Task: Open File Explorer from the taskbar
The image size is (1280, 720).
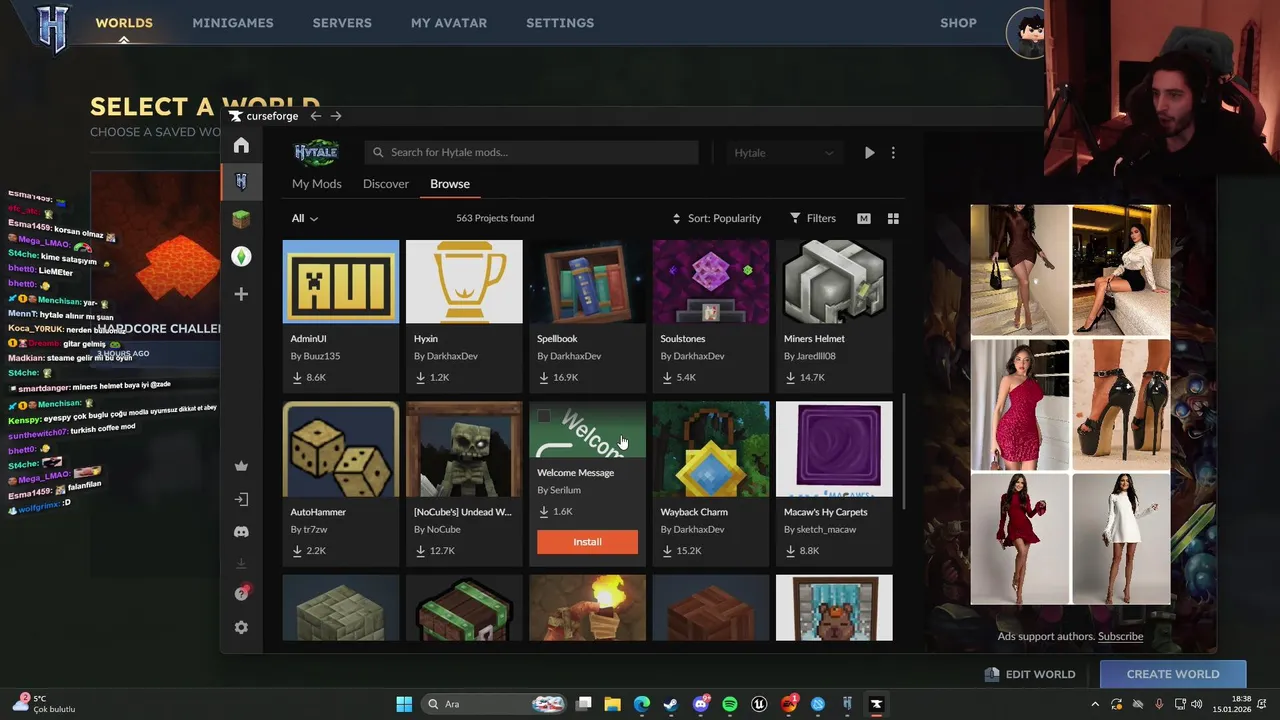Action: coord(613,704)
